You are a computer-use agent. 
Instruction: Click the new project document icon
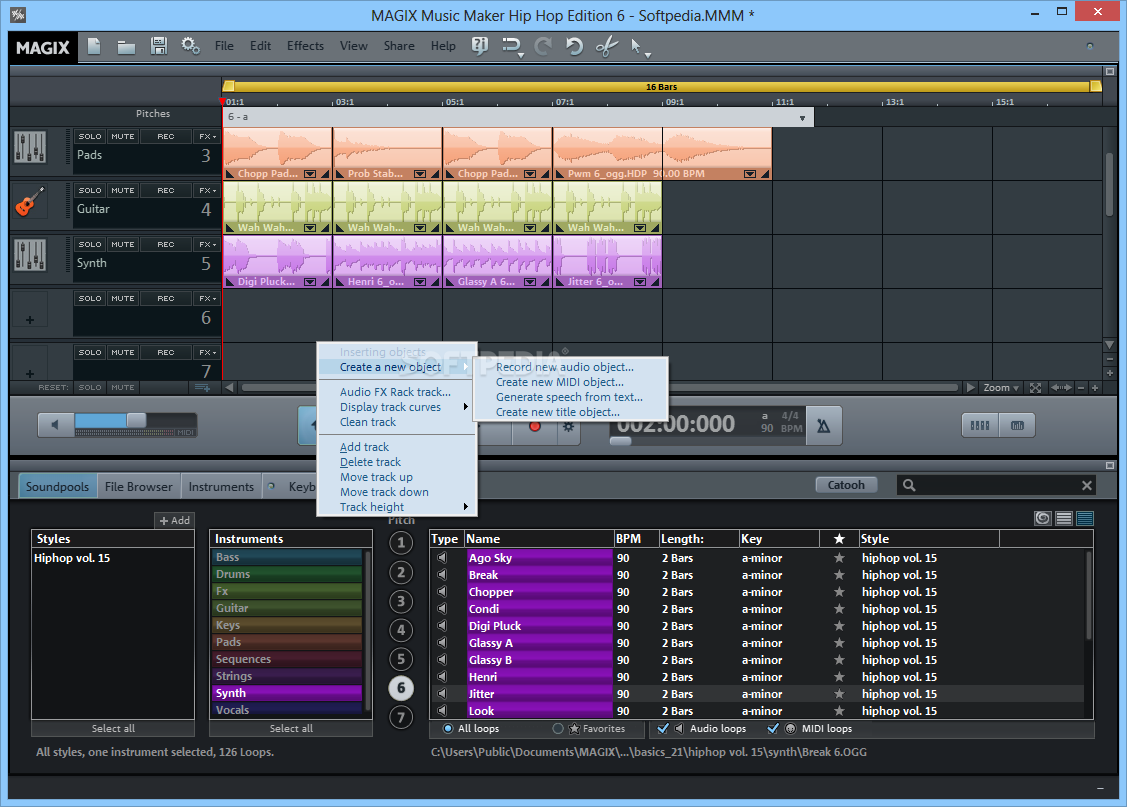point(93,46)
